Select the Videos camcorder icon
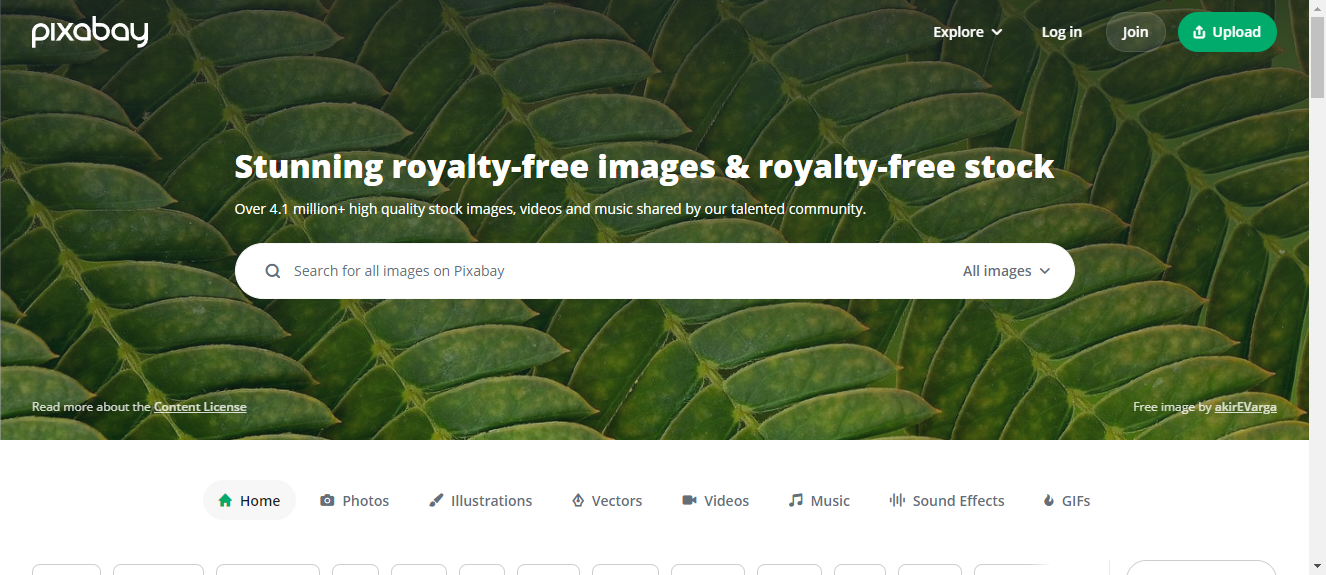1326x575 pixels. coord(689,500)
